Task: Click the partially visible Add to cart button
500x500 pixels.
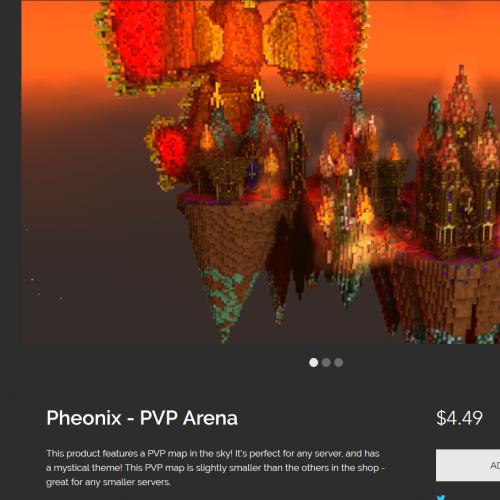Action: pos(468,465)
